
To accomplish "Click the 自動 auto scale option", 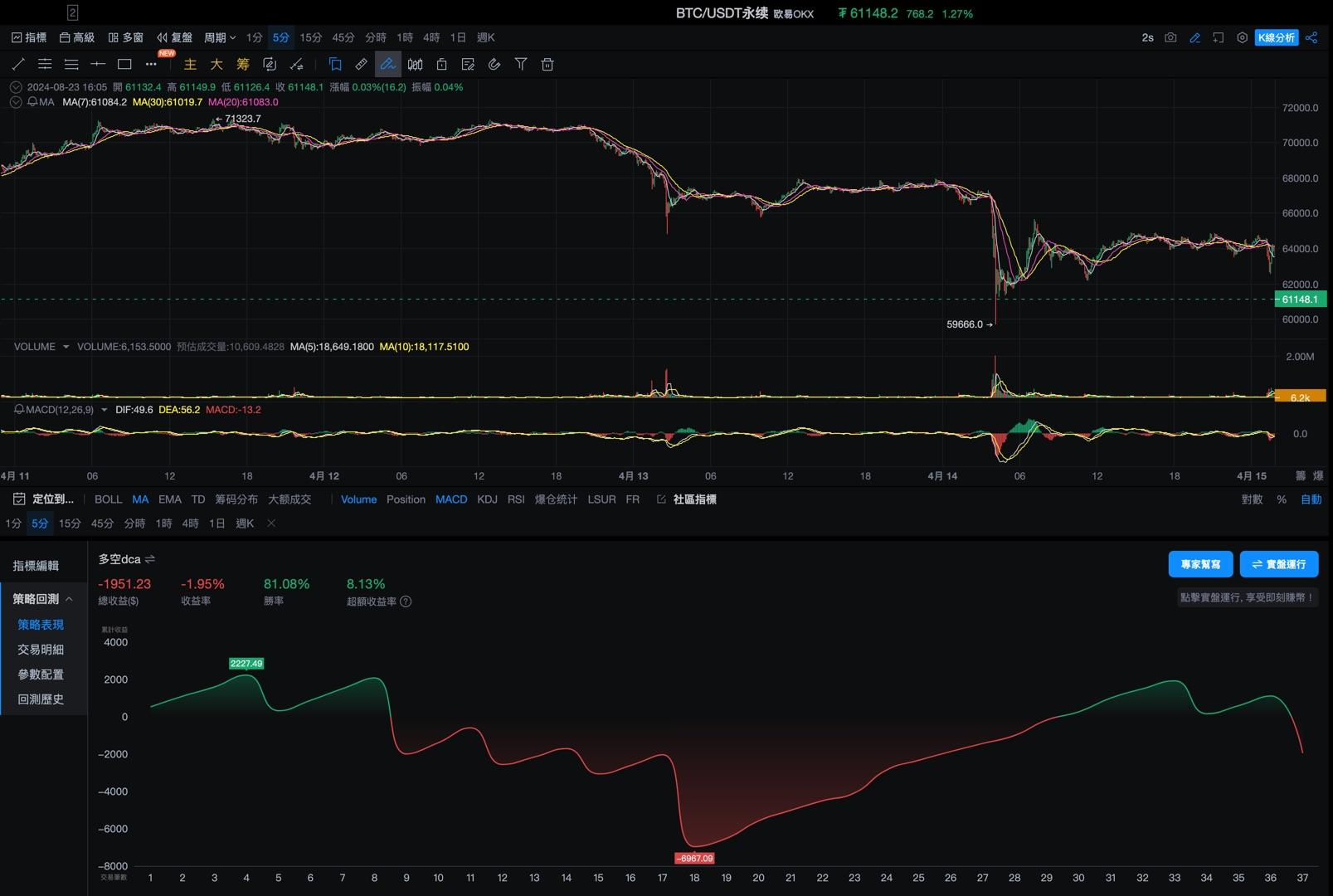I will click(1311, 499).
